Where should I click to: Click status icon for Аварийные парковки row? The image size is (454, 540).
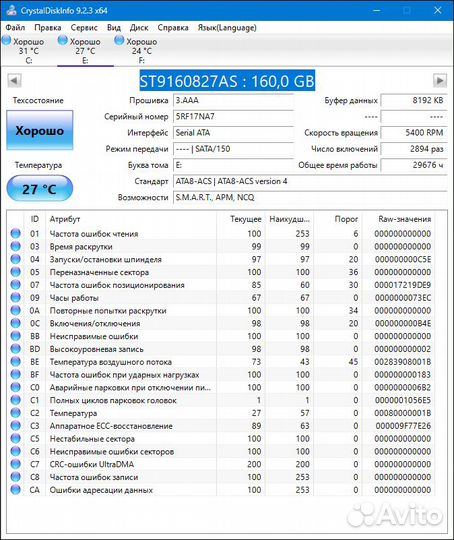tap(16, 387)
